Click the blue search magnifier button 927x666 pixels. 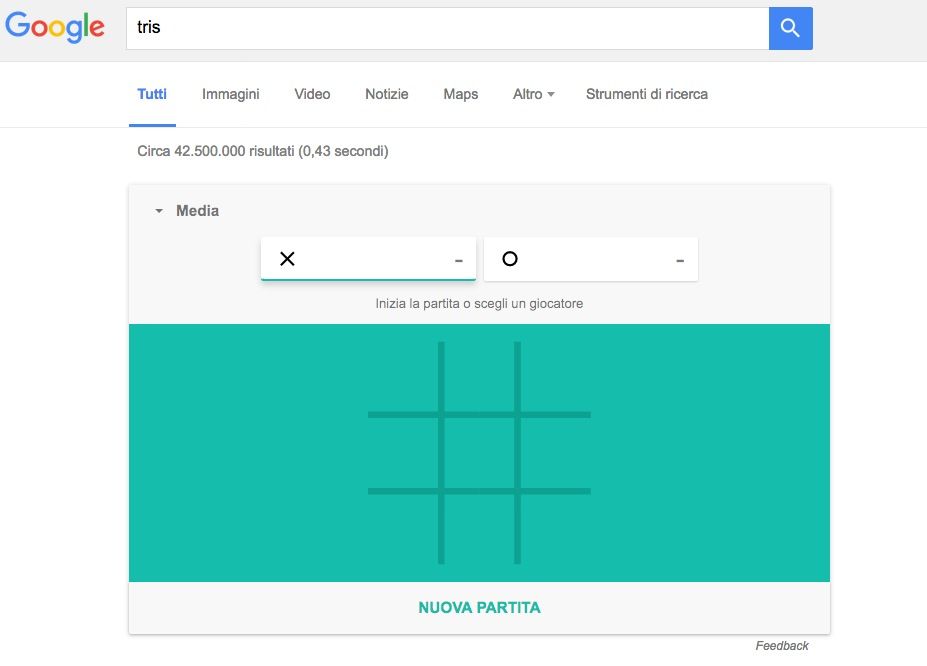[790, 28]
